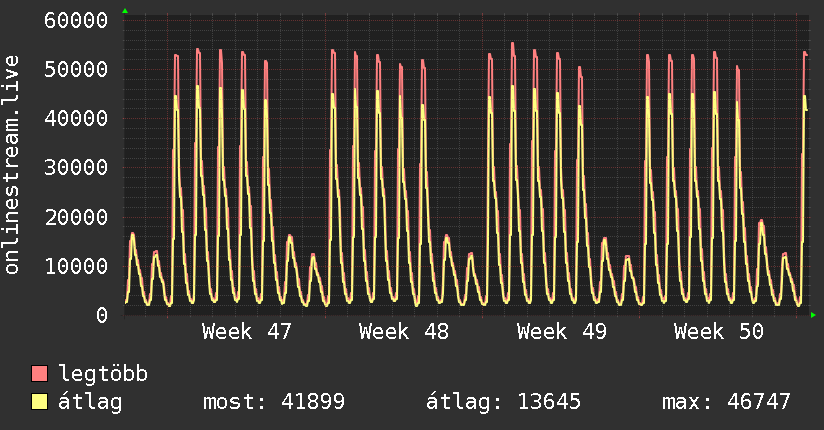The height and width of the screenshot is (430, 824).
Task: Click the 50000 y-axis label
Action: click(x=76, y=69)
